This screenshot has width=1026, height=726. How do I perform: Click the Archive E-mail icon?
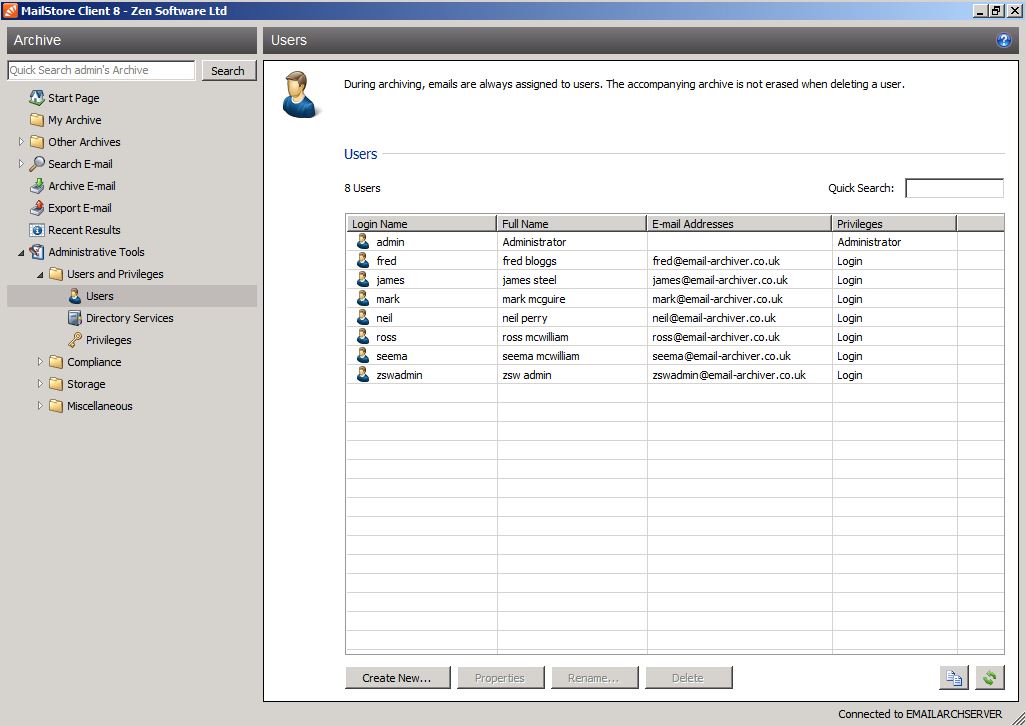[x=37, y=186]
